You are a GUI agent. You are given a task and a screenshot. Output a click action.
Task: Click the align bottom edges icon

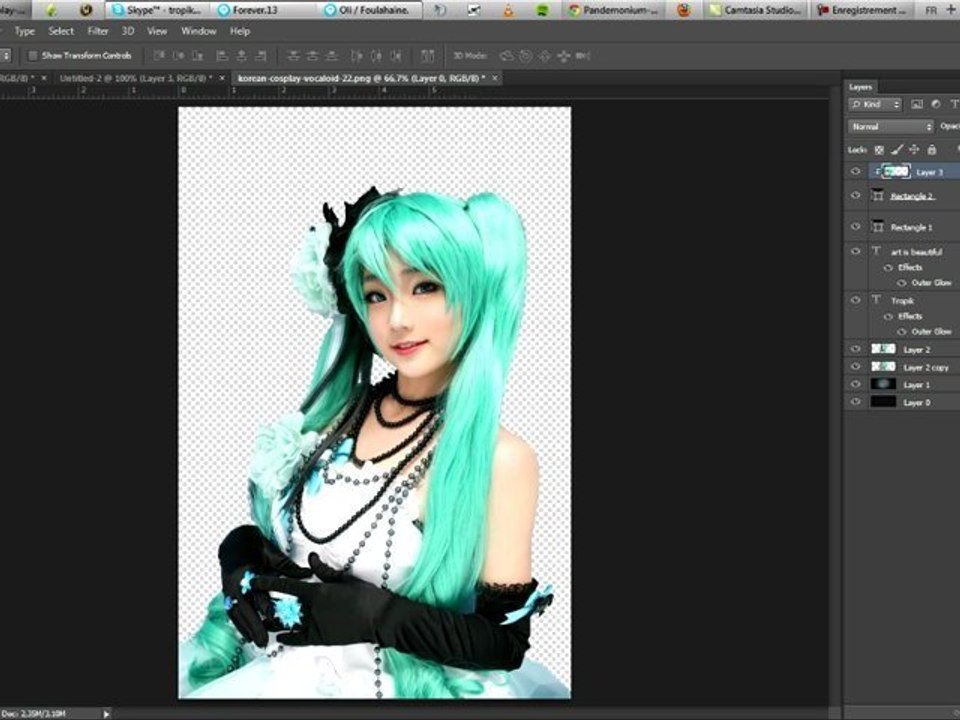(x=198, y=56)
